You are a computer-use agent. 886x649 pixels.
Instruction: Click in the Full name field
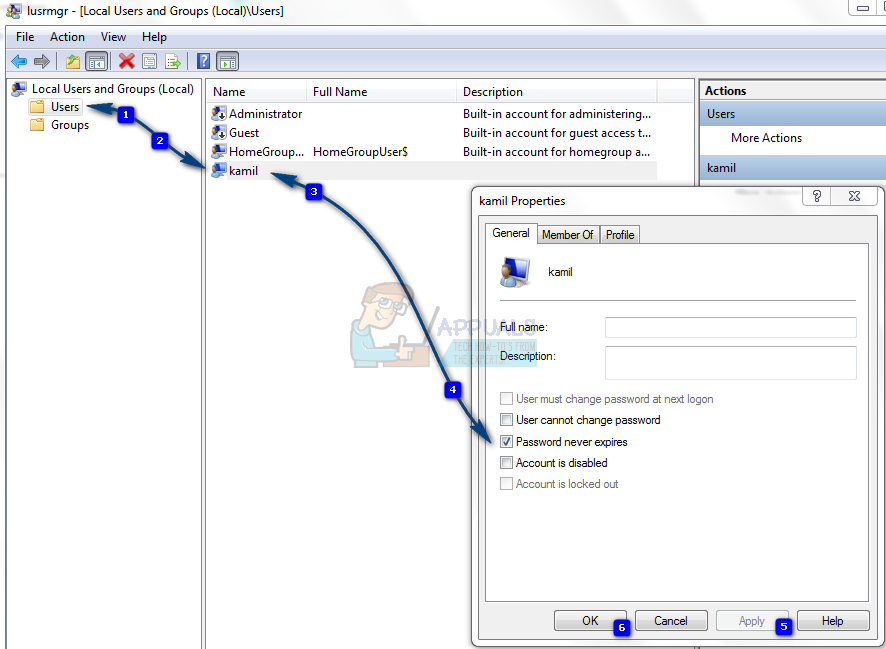pyautogui.click(x=731, y=327)
